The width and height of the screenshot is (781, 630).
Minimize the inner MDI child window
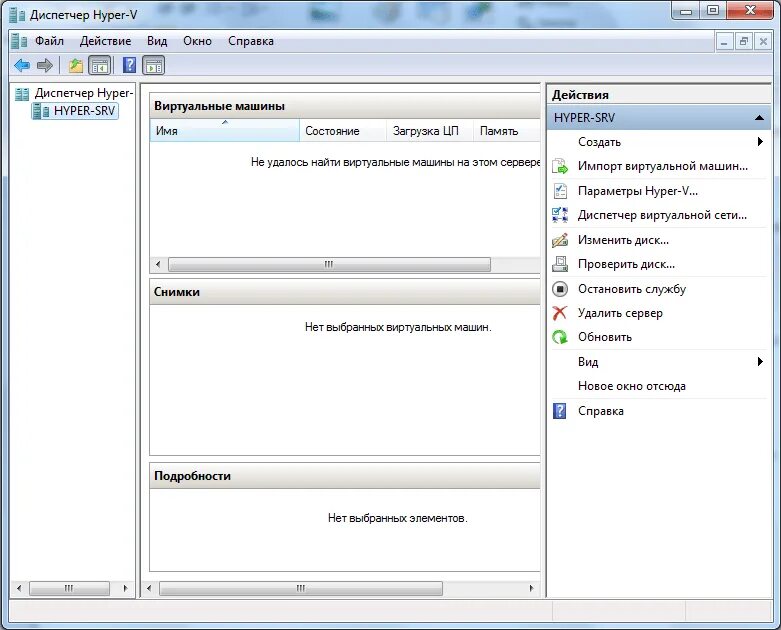pos(724,41)
